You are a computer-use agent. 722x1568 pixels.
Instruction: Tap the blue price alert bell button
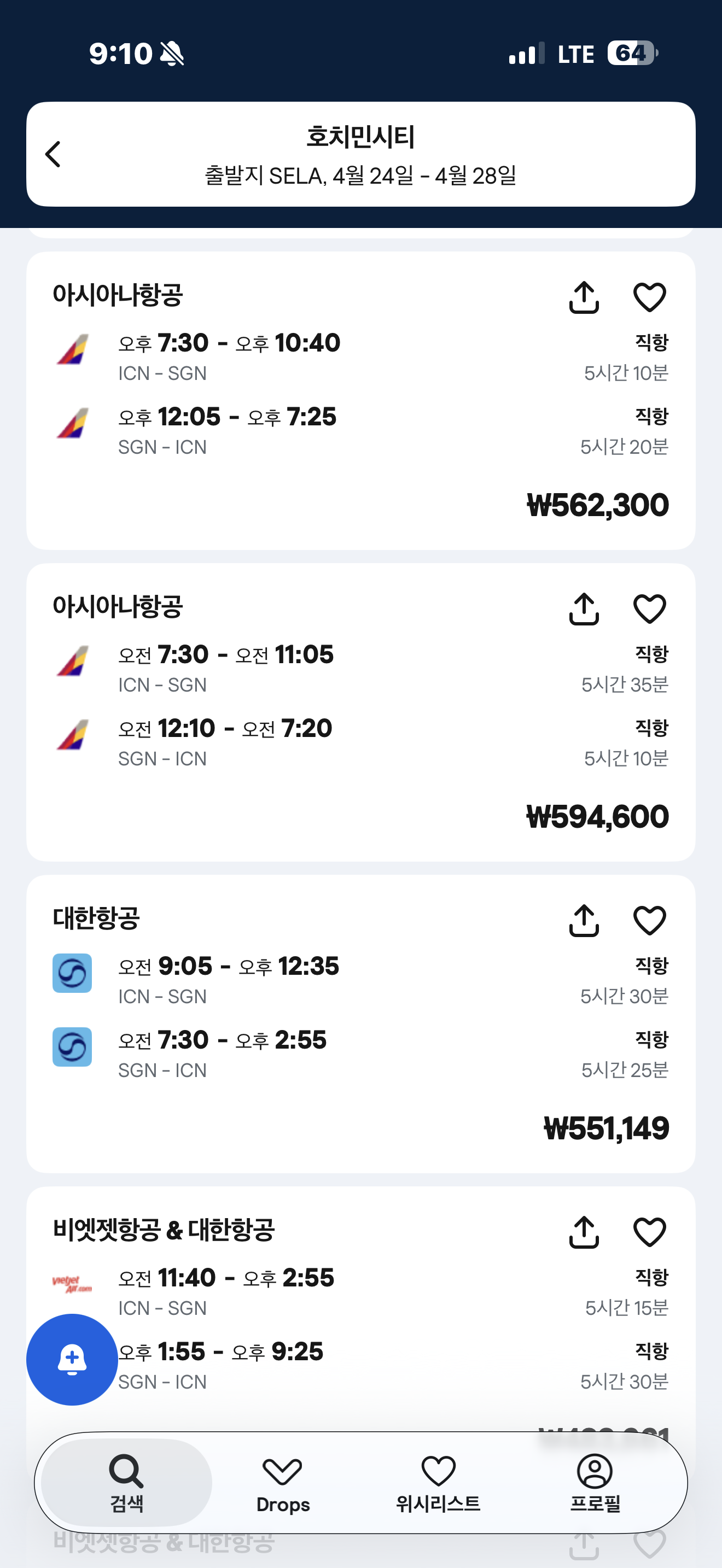point(72,1359)
